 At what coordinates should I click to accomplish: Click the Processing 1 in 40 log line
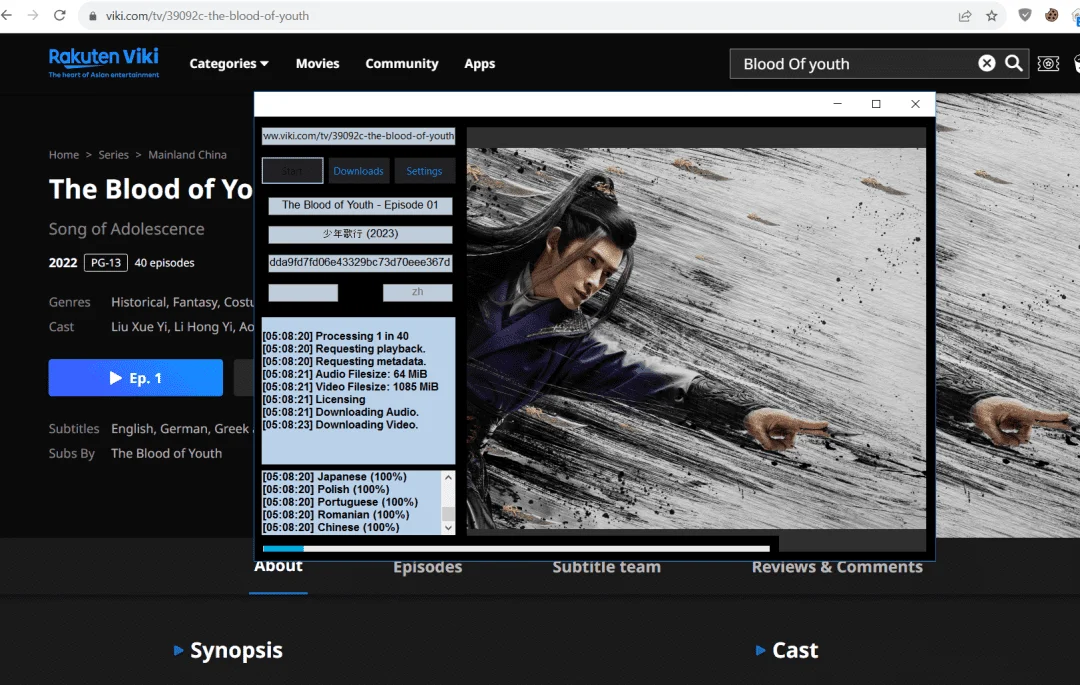(335, 336)
